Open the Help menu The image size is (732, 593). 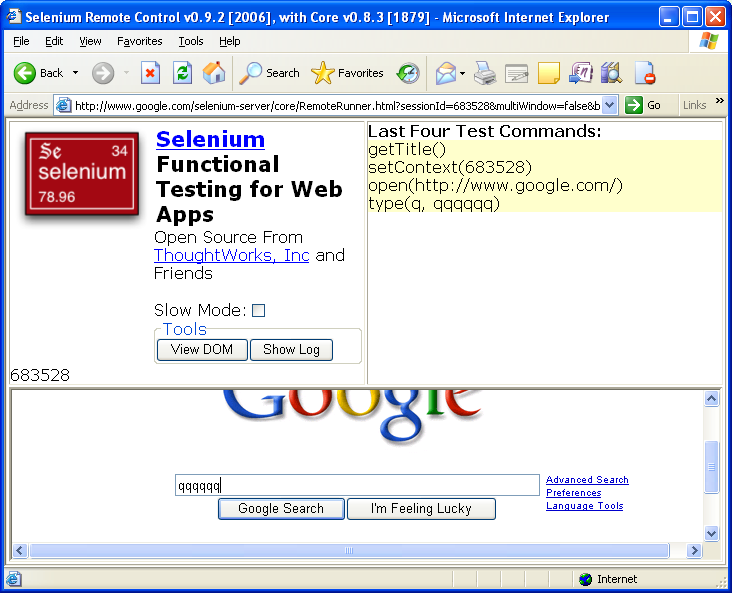point(230,41)
